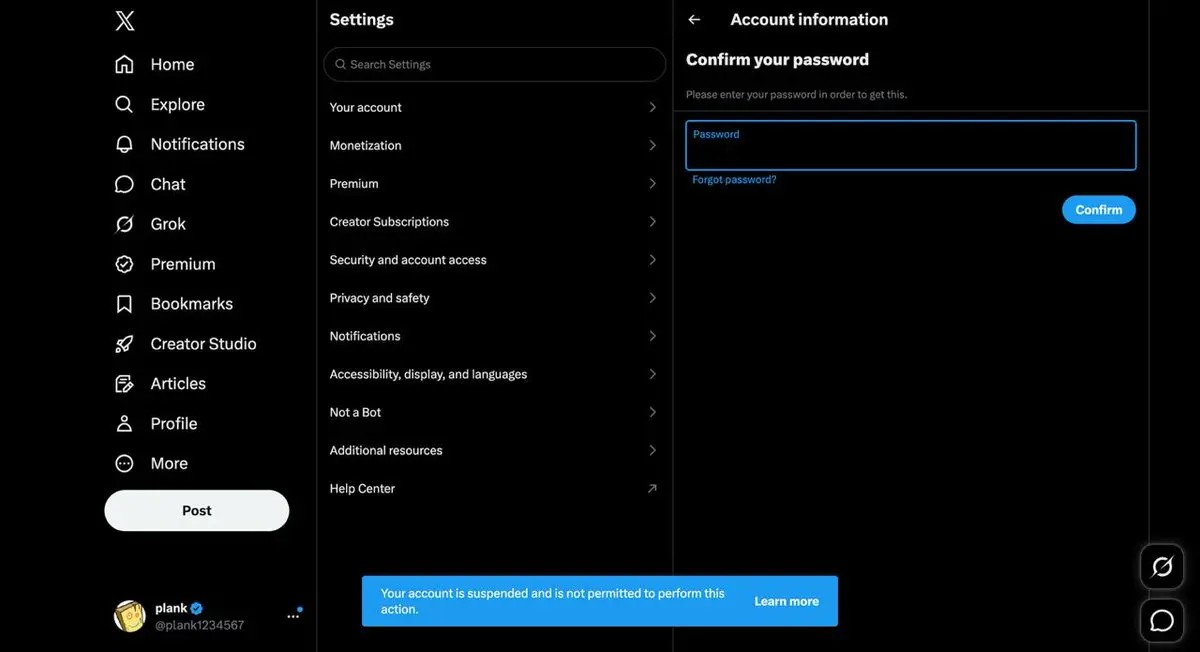Click the Explore label in the sidebar
The width and height of the screenshot is (1200, 652).
click(x=177, y=104)
